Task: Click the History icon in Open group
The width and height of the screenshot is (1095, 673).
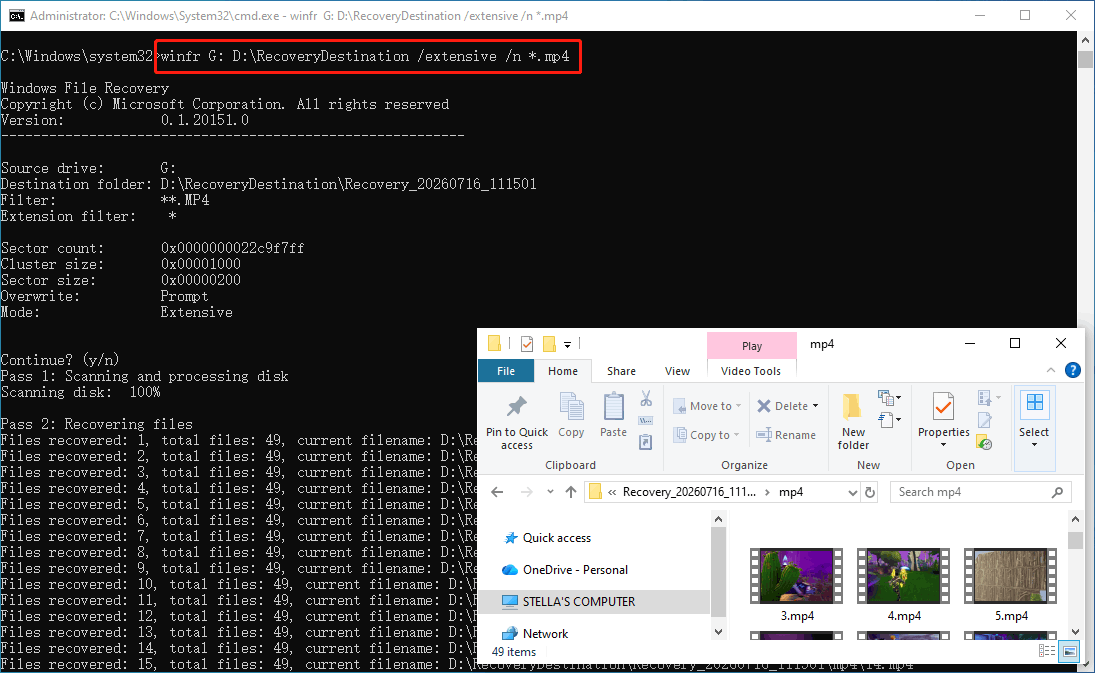Action: pyautogui.click(x=985, y=442)
